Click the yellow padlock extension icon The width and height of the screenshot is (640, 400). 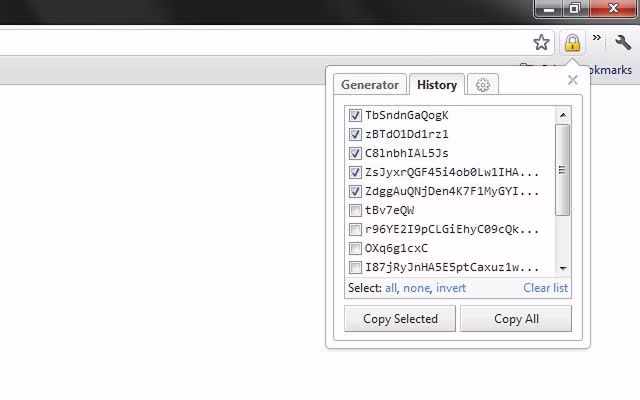click(572, 42)
